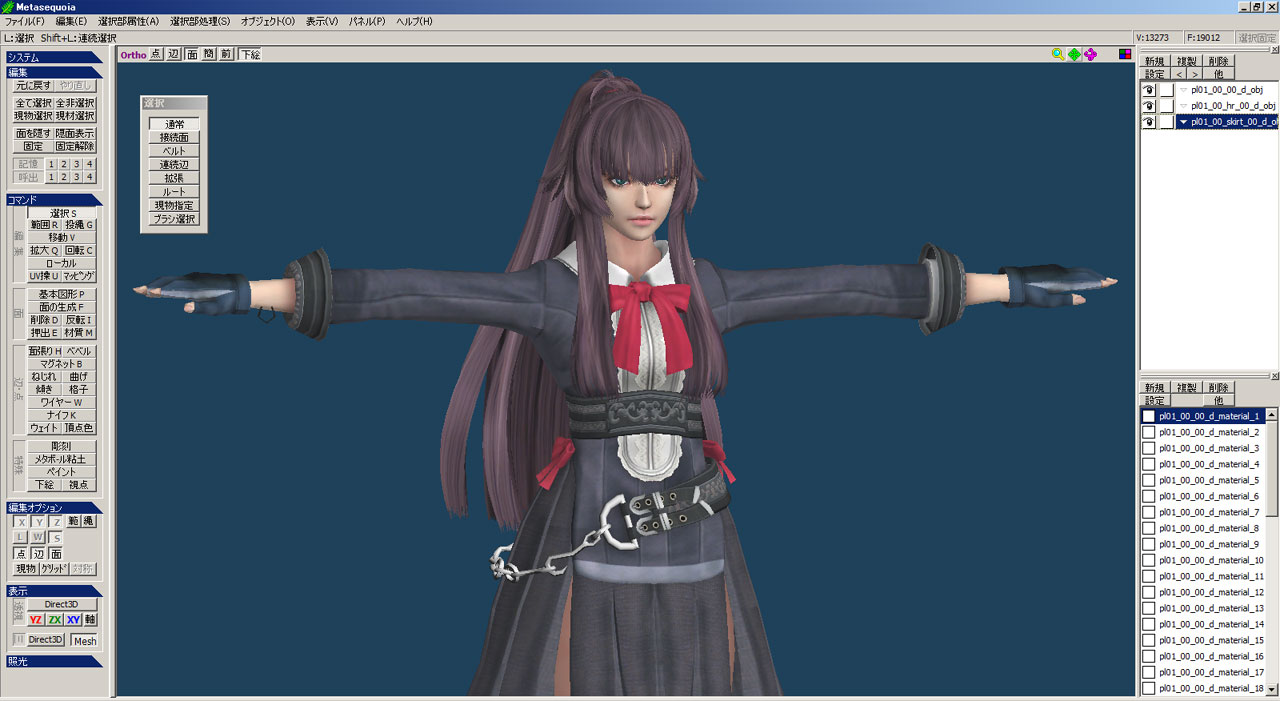Screen dimensions: 1280x701
Task: Hide the pl01_00_hr_00_d_obj object with its eye
Action: (1149, 106)
